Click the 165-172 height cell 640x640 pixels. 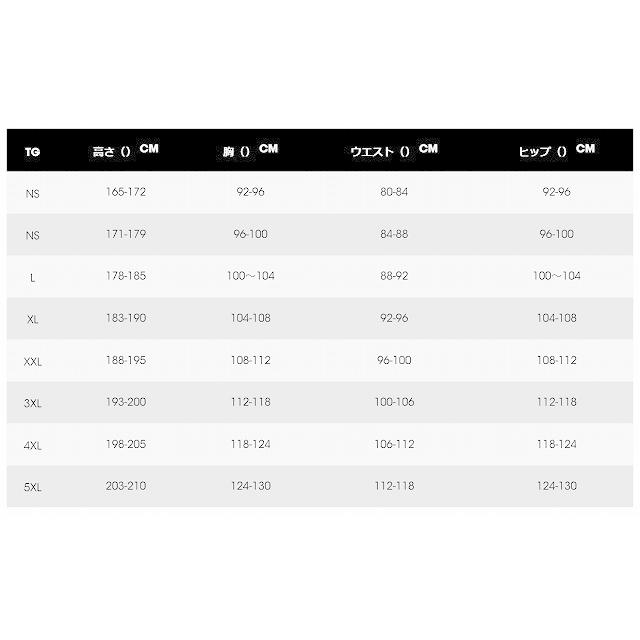click(126, 191)
